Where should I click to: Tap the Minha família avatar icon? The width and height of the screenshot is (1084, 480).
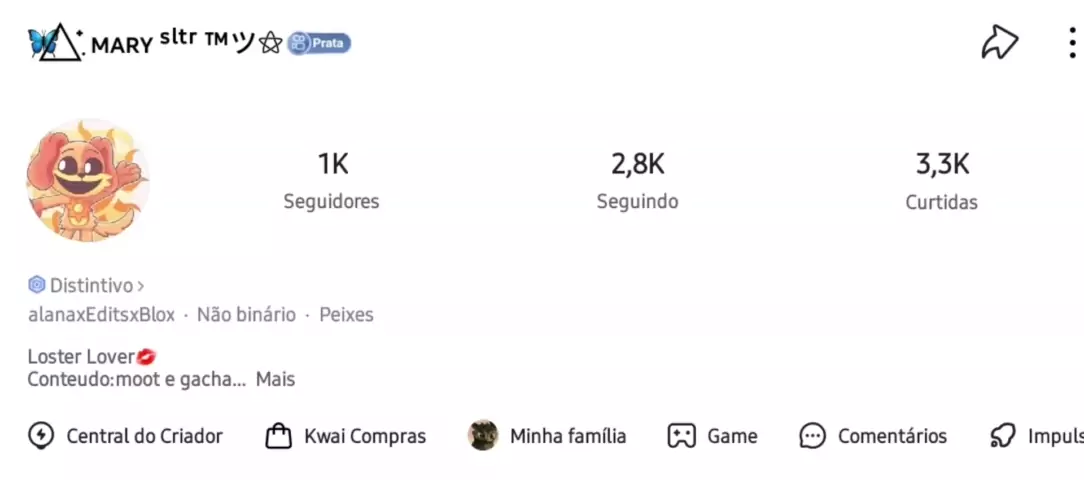click(x=483, y=435)
